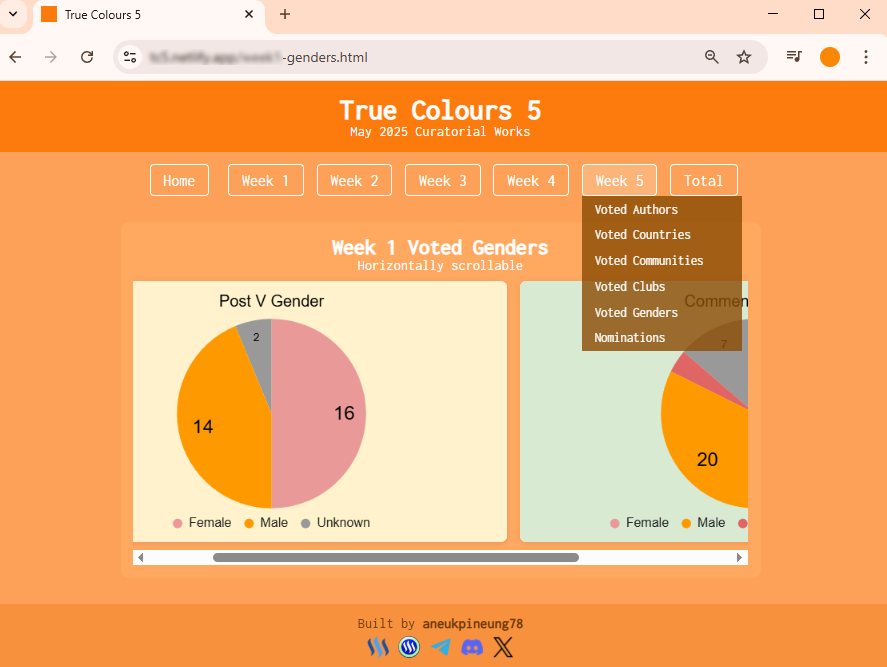Click the Steemit circular logo icon
This screenshot has height=667, width=887.
(409, 647)
